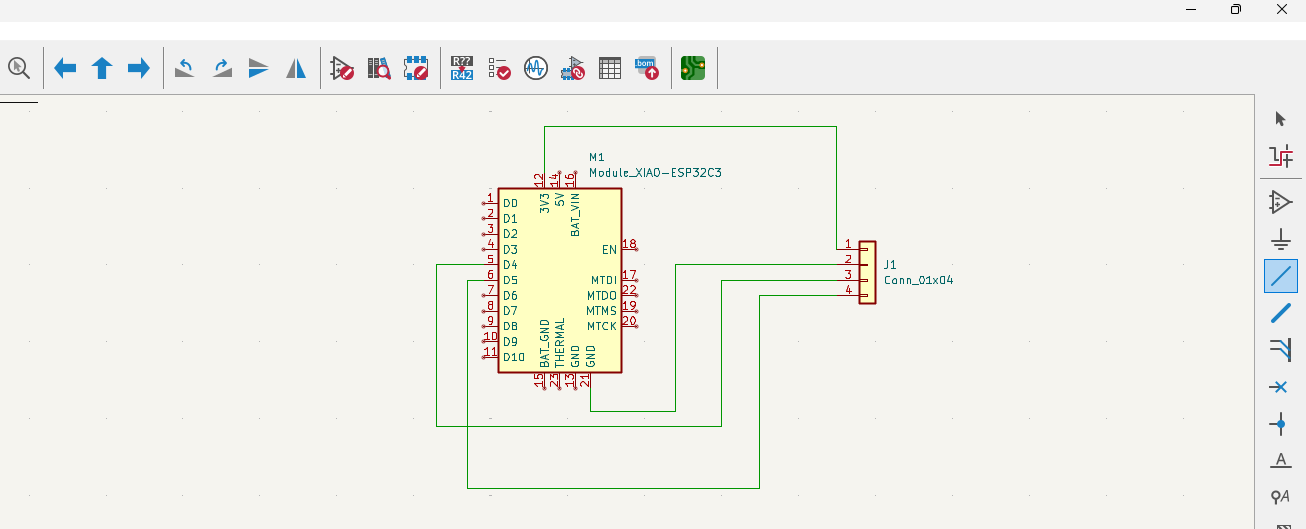1306x529 pixels.
Task: Click pin number 18 next to EN
Action: 629,244
